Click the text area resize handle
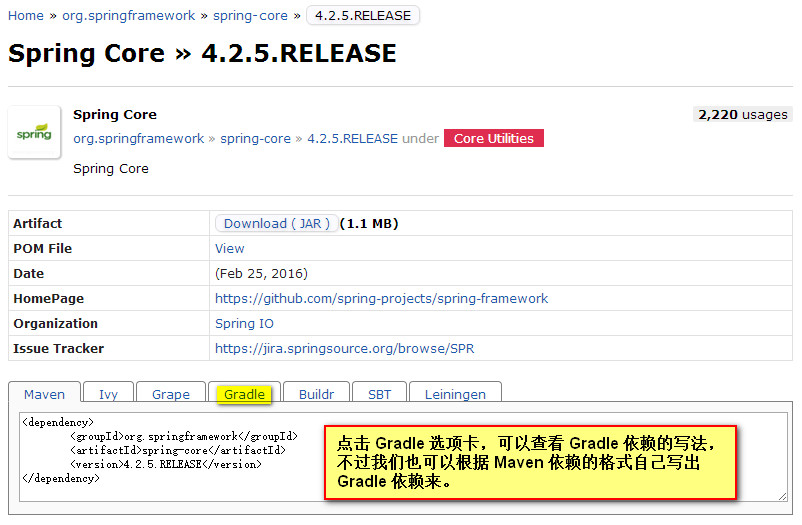Screen dimensions: 802x525 (783, 496)
